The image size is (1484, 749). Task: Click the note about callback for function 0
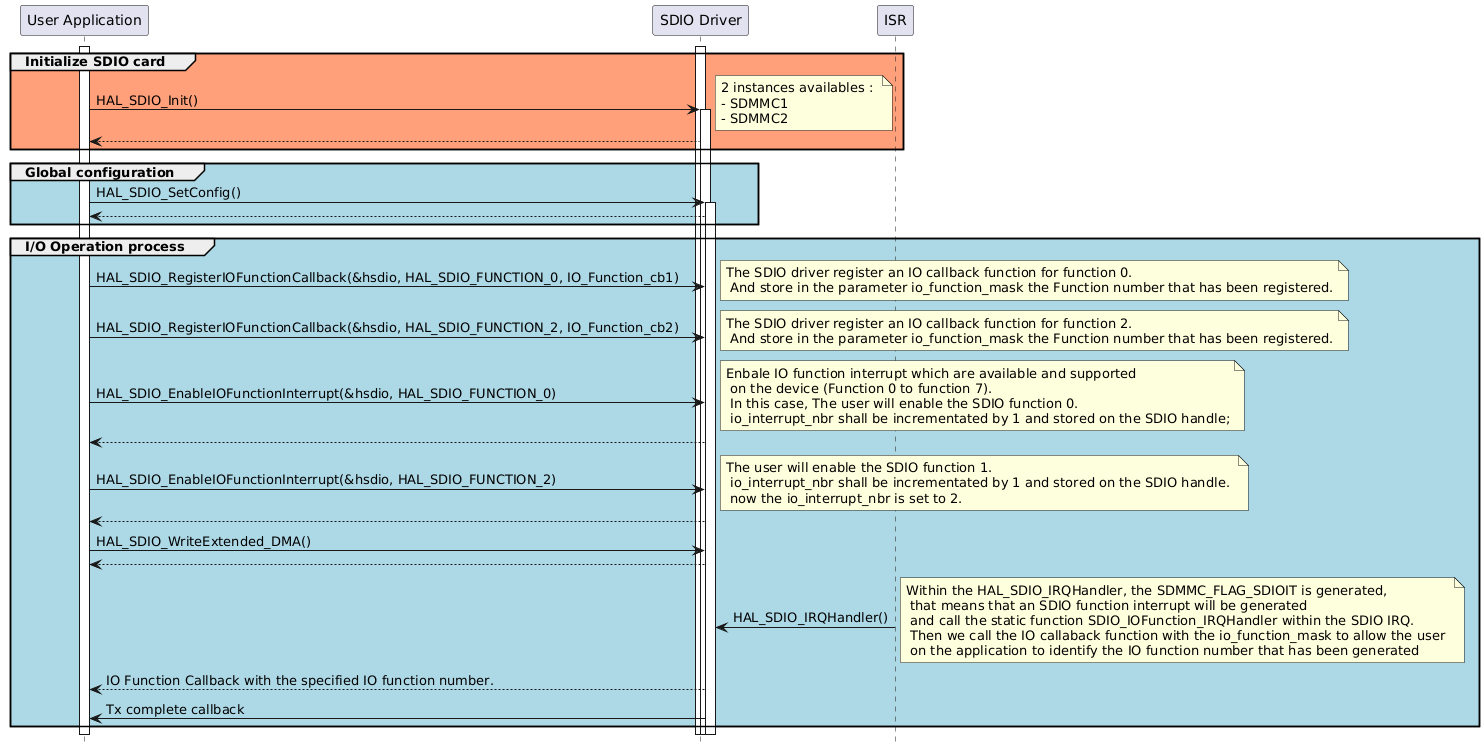click(1034, 280)
